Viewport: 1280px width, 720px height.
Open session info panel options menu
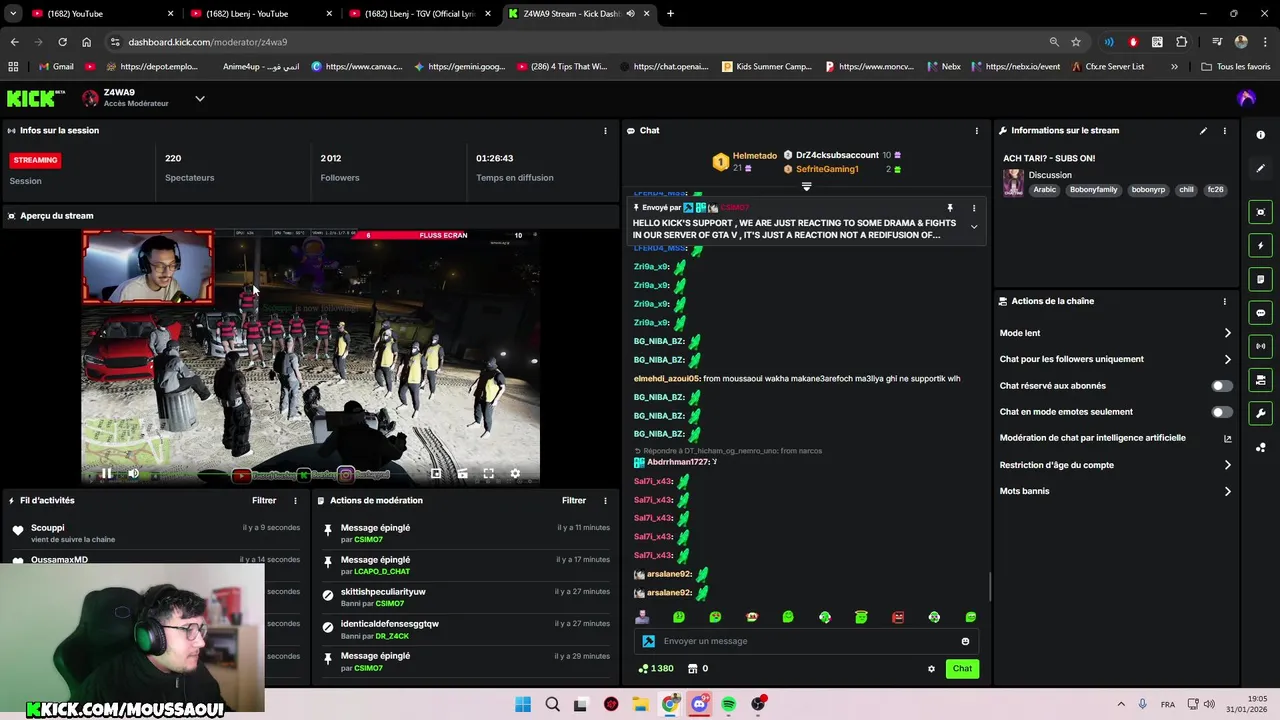point(605,131)
